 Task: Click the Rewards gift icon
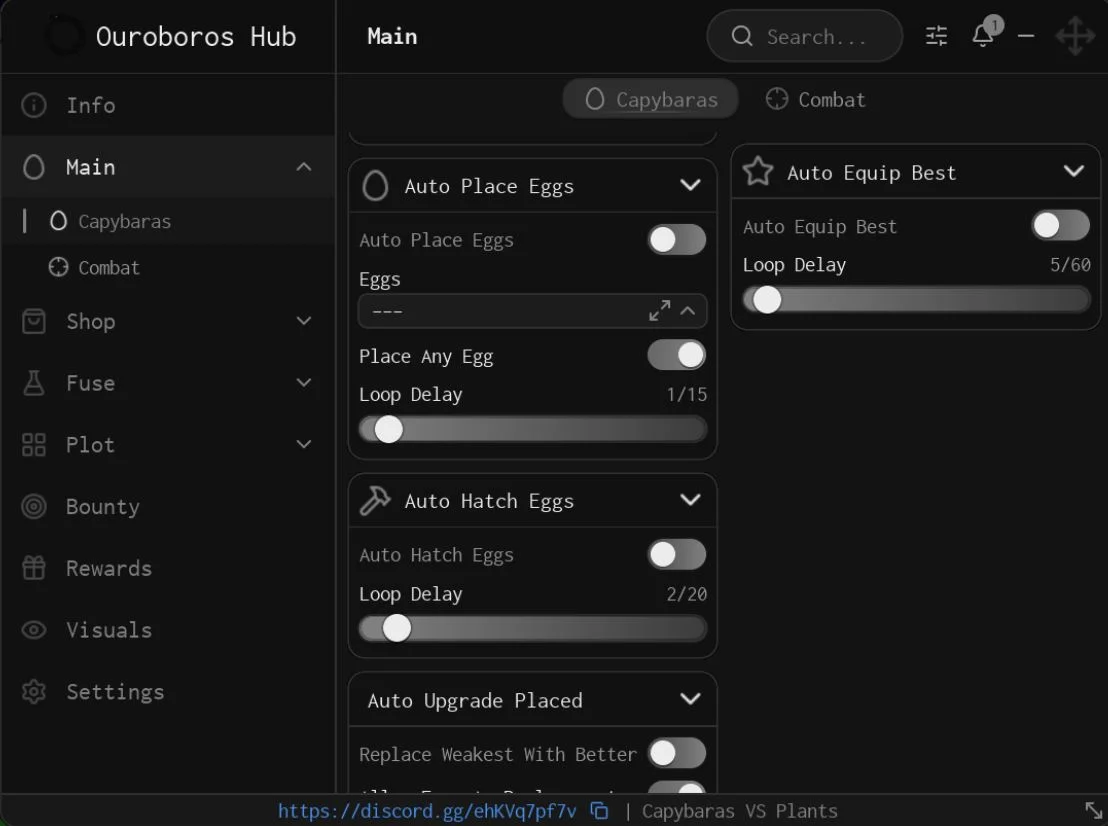click(x=34, y=567)
